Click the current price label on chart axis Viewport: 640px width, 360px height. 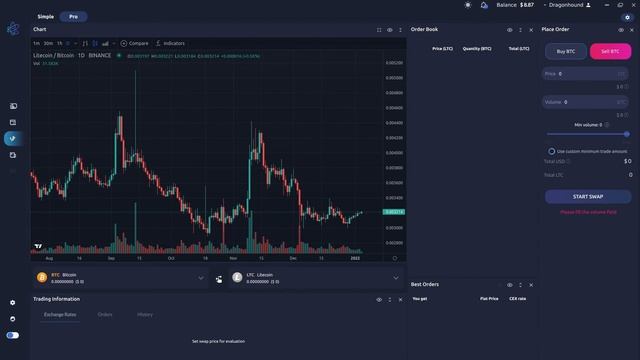[394, 212]
